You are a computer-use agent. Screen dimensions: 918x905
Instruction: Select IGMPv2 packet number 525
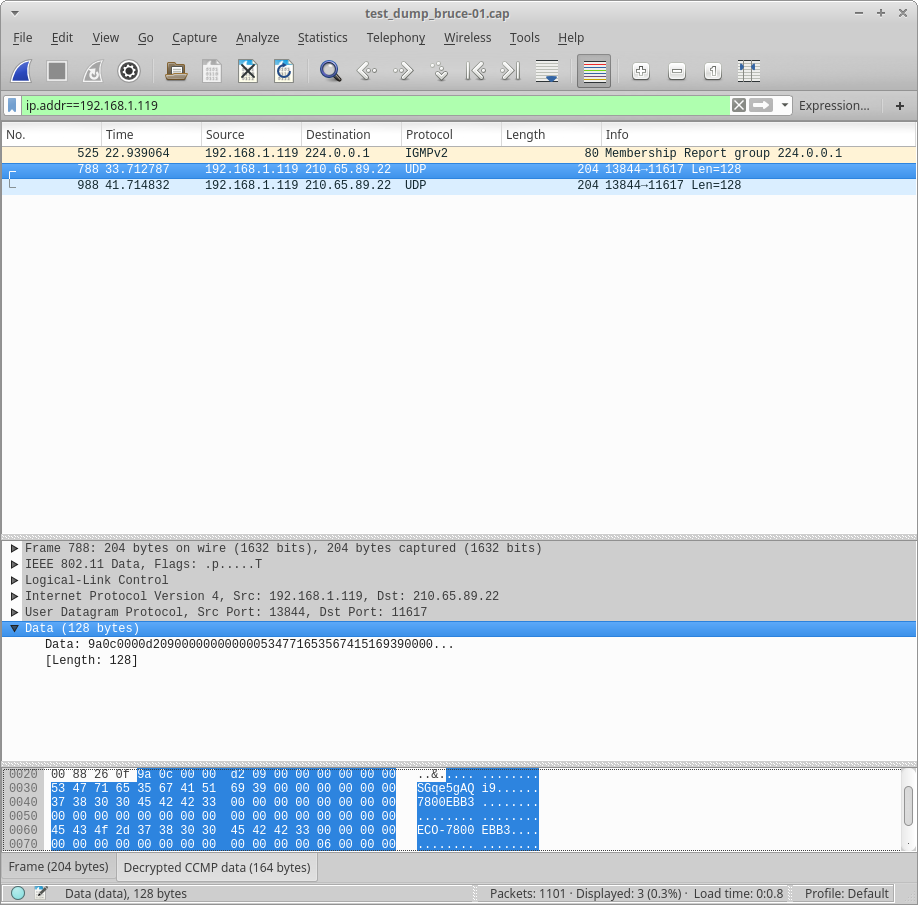(x=459, y=153)
